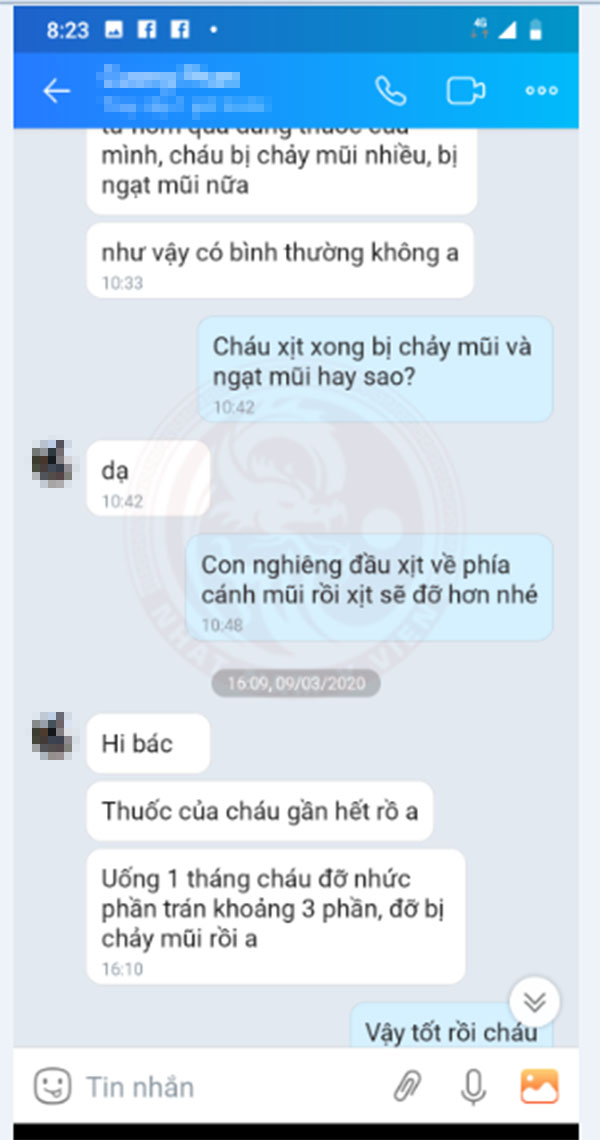This screenshot has width=600, height=1140.
Task: Select the 'Hi bác' message bubble
Action: coord(148,743)
